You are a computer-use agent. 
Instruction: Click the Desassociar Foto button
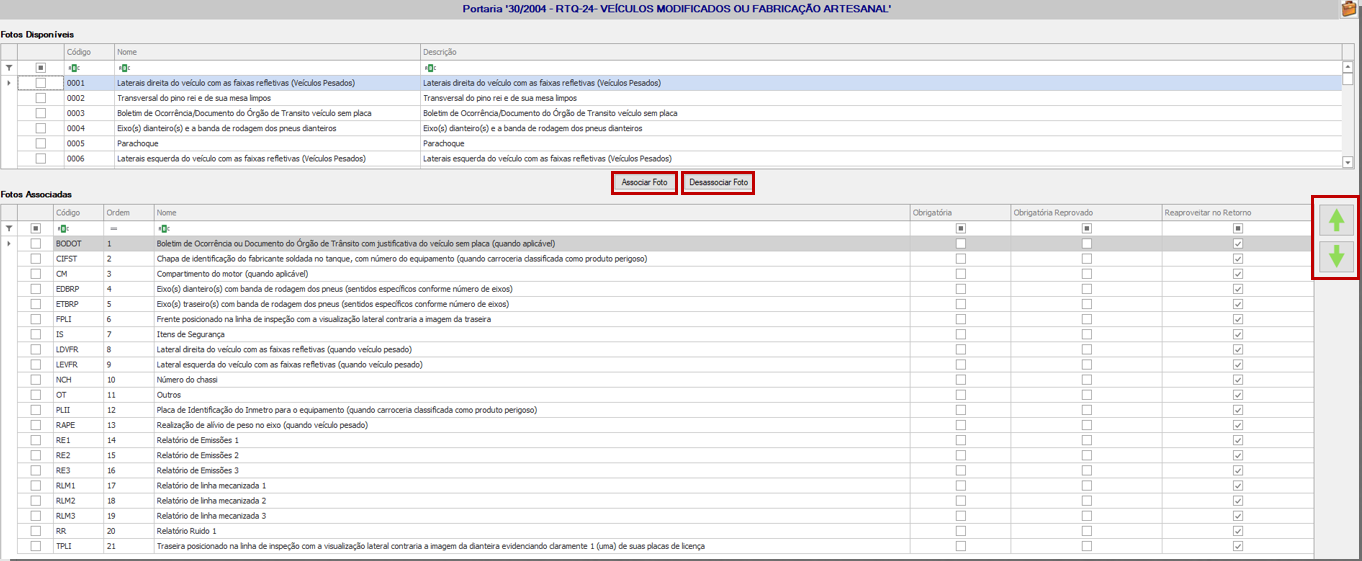coord(718,183)
